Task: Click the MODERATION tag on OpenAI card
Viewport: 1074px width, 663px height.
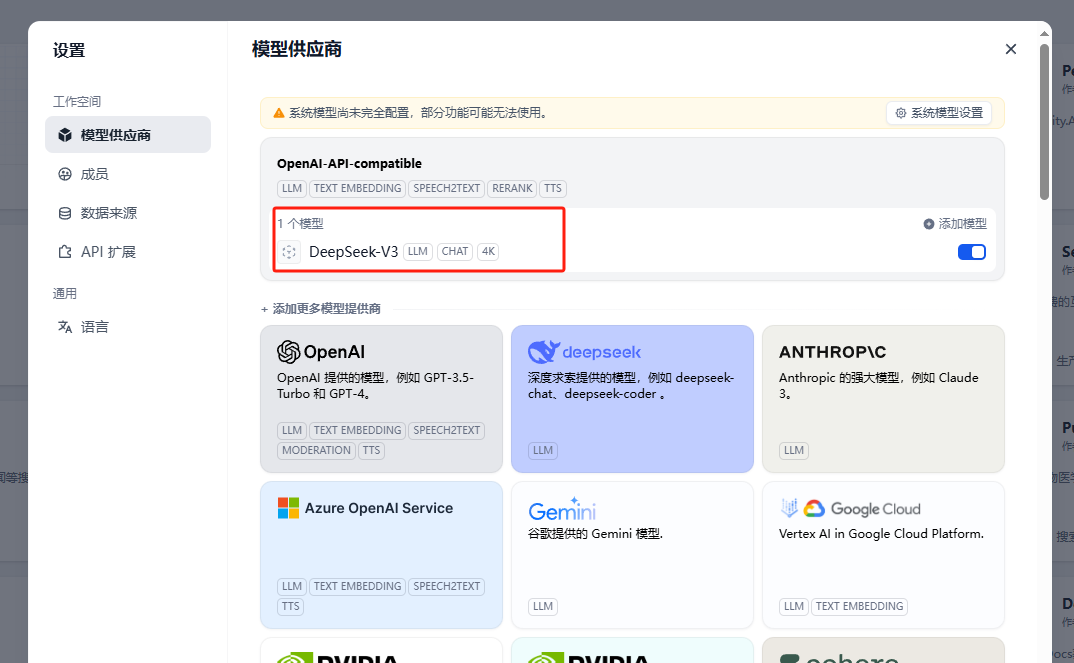Action: tap(316, 451)
